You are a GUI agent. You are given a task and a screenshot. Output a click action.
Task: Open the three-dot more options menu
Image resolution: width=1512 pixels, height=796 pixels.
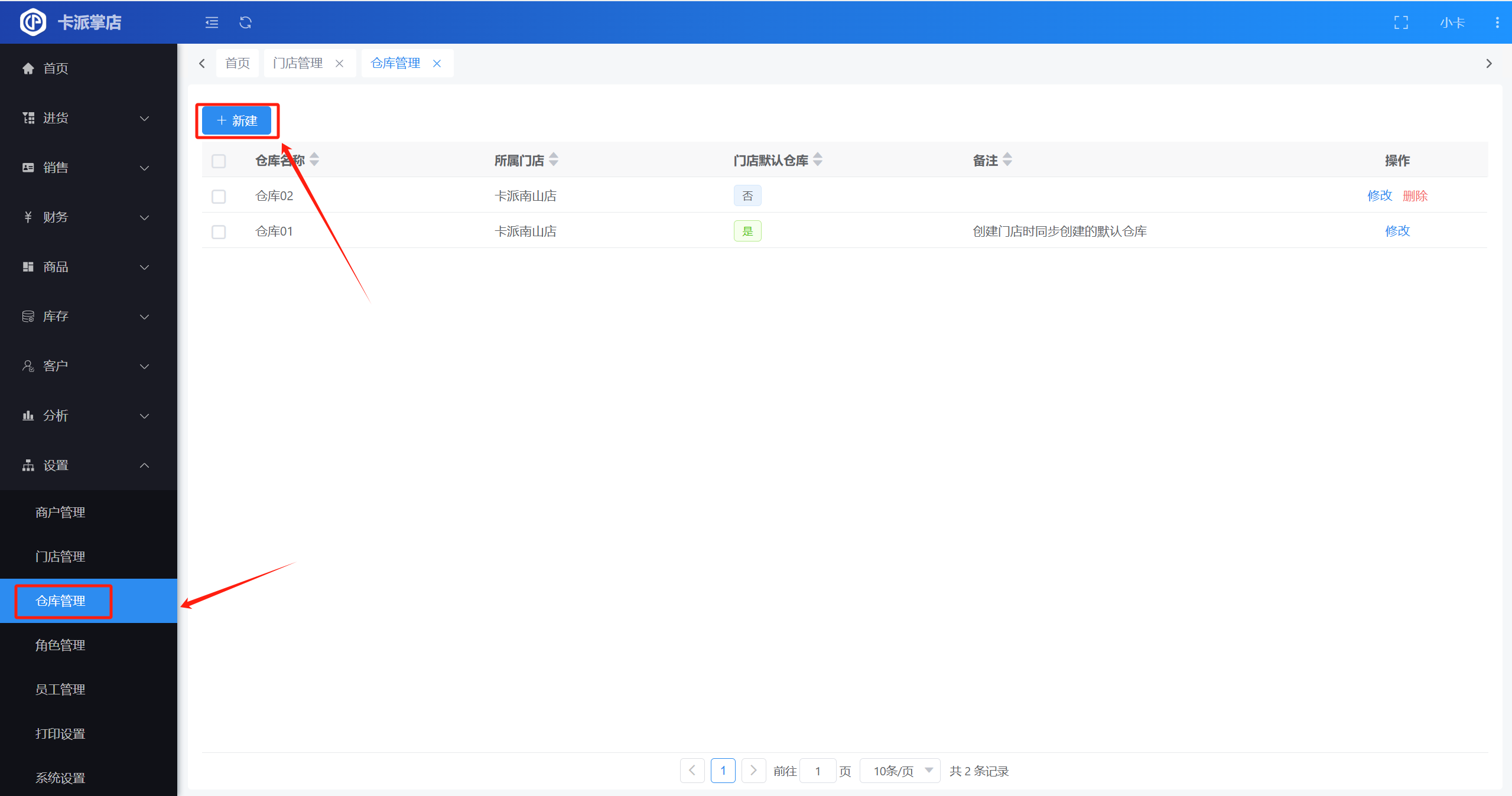click(1497, 22)
